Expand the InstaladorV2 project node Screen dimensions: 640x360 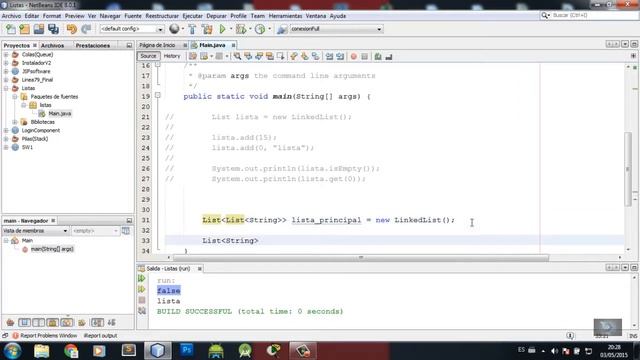click(x=6, y=63)
